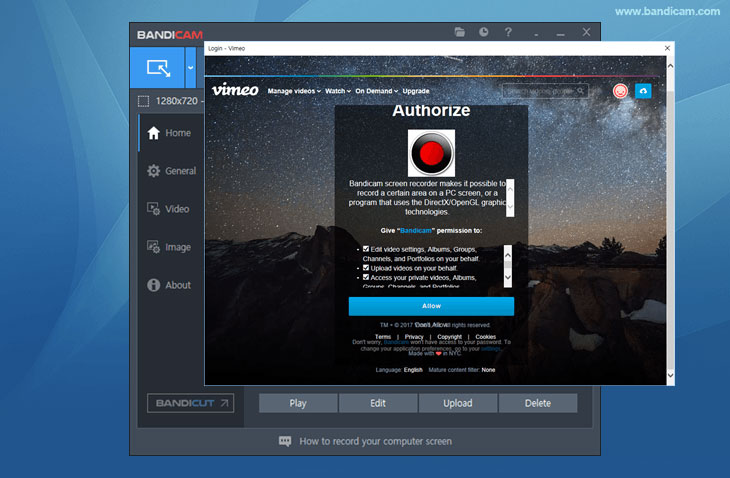Viewport: 730px width, 478px height.
Task: Open the General settings section
Action: point(171,171)
